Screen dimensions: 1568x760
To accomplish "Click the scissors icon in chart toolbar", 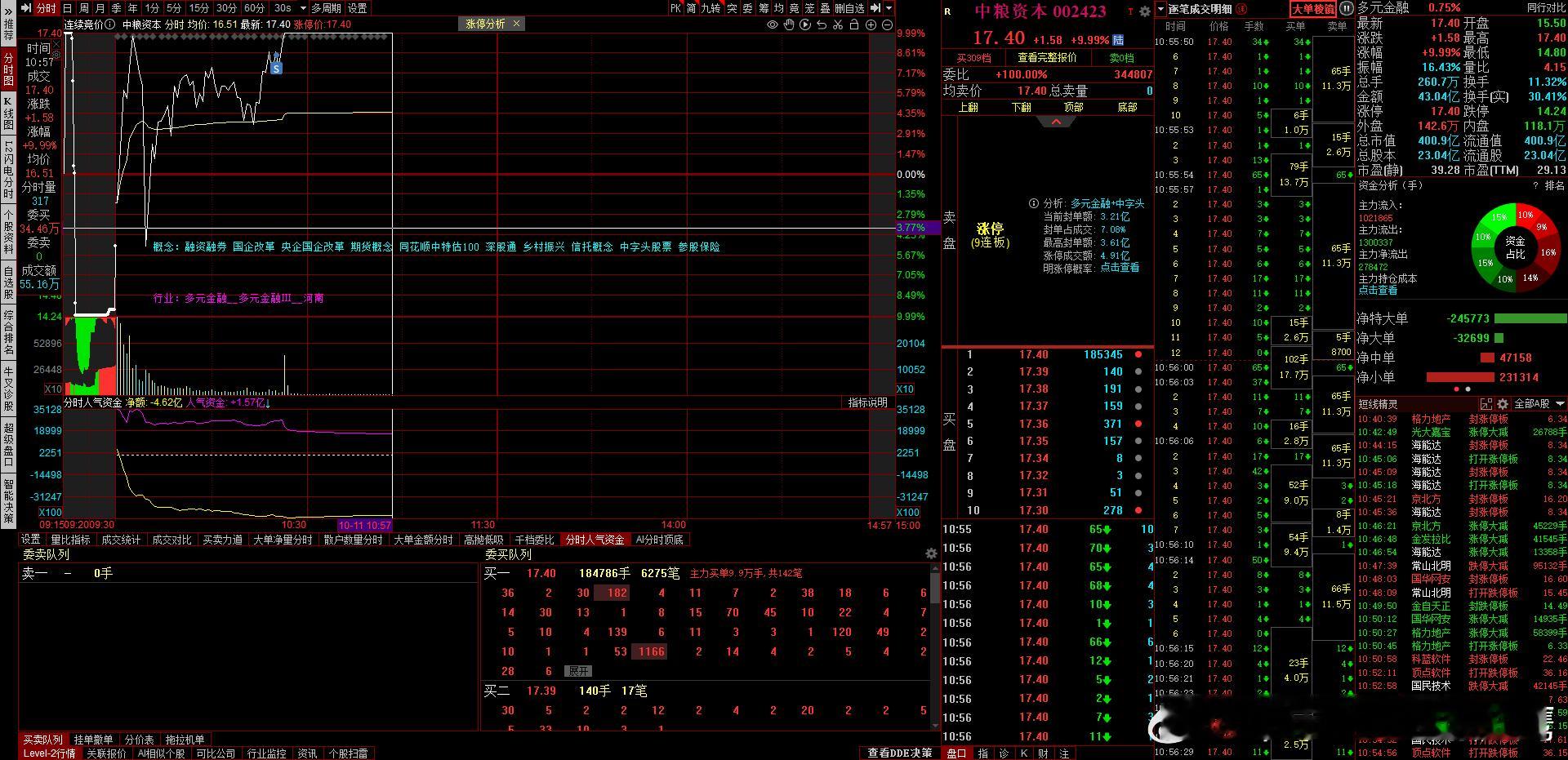I will tap(838, 24).
